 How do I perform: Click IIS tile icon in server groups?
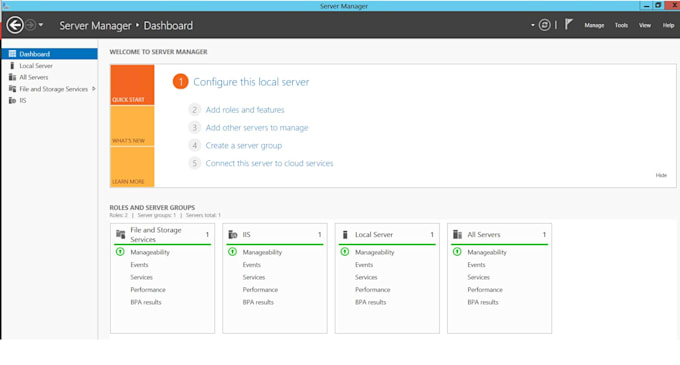click(x=233, y=235)
